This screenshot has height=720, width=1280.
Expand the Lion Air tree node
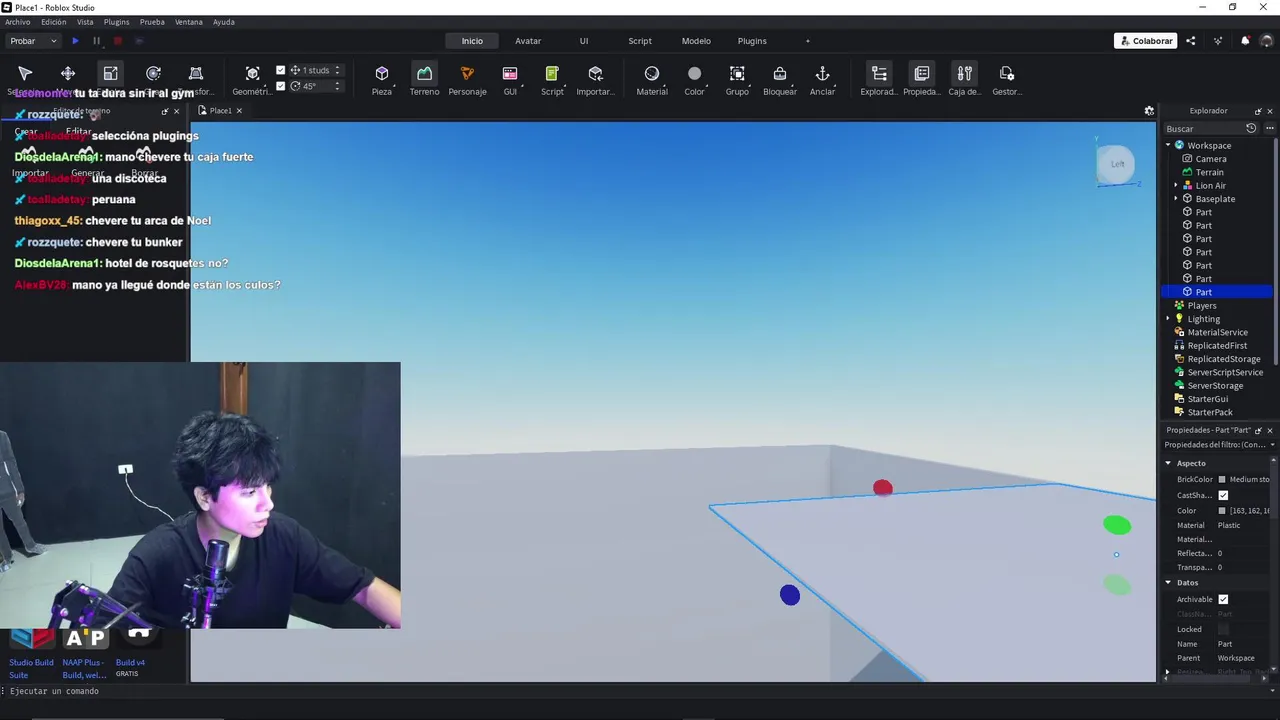click(x=1176, y=185)
